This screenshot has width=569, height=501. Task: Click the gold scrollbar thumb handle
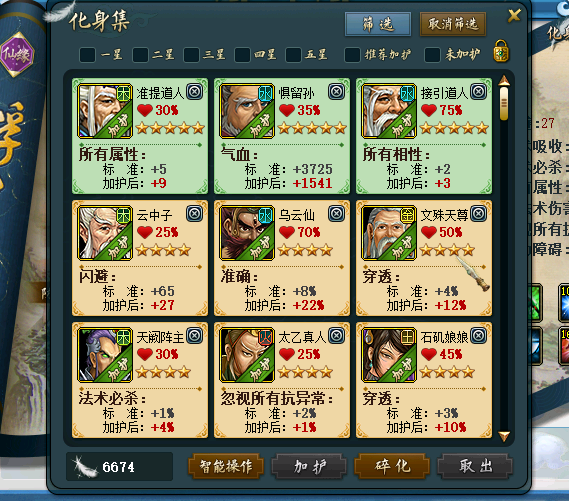coord(504,103)
